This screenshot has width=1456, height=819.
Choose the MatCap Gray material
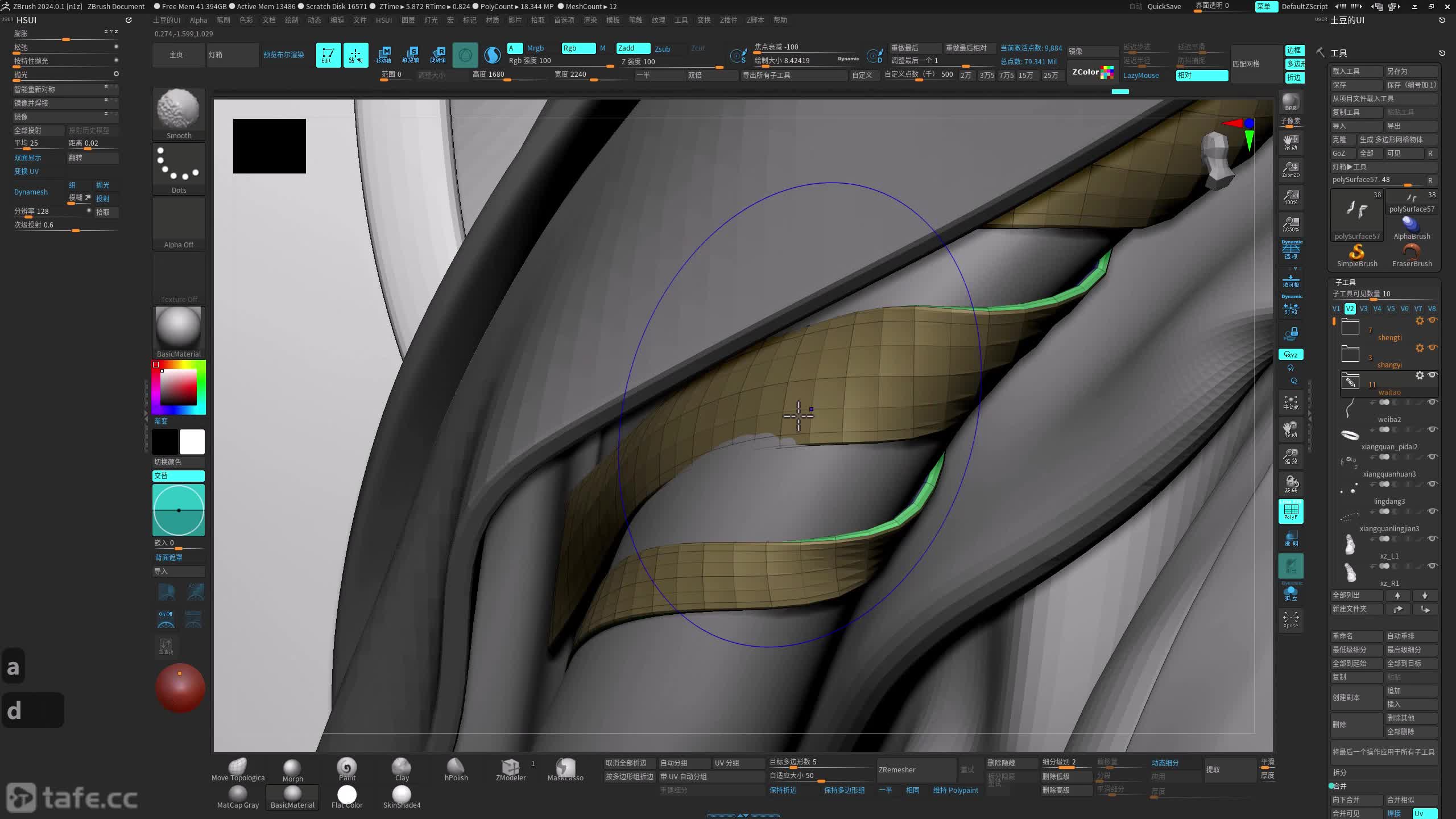pos(238,797)
